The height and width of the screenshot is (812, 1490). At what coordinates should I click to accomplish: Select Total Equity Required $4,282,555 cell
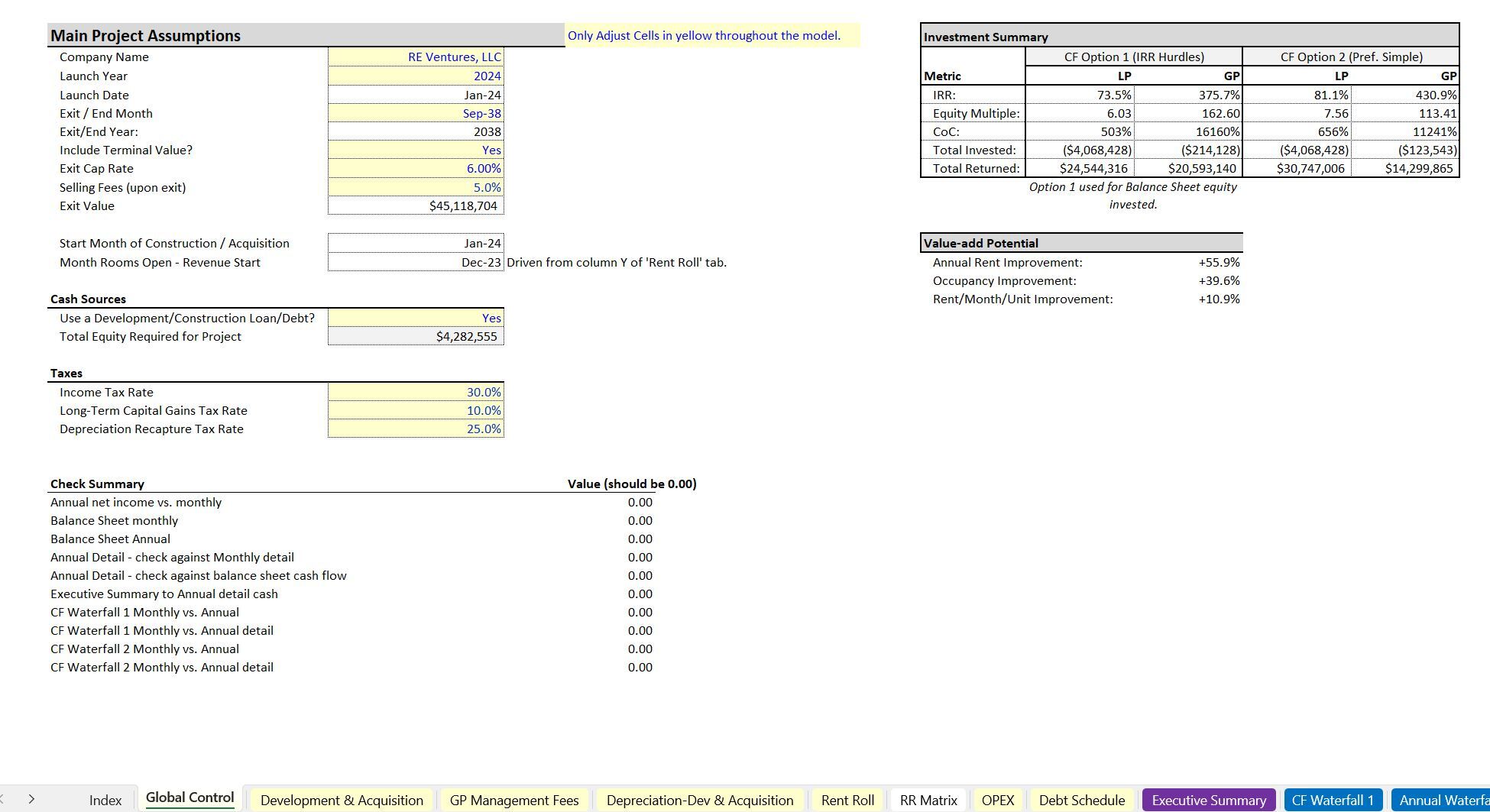tap(416, 336)
